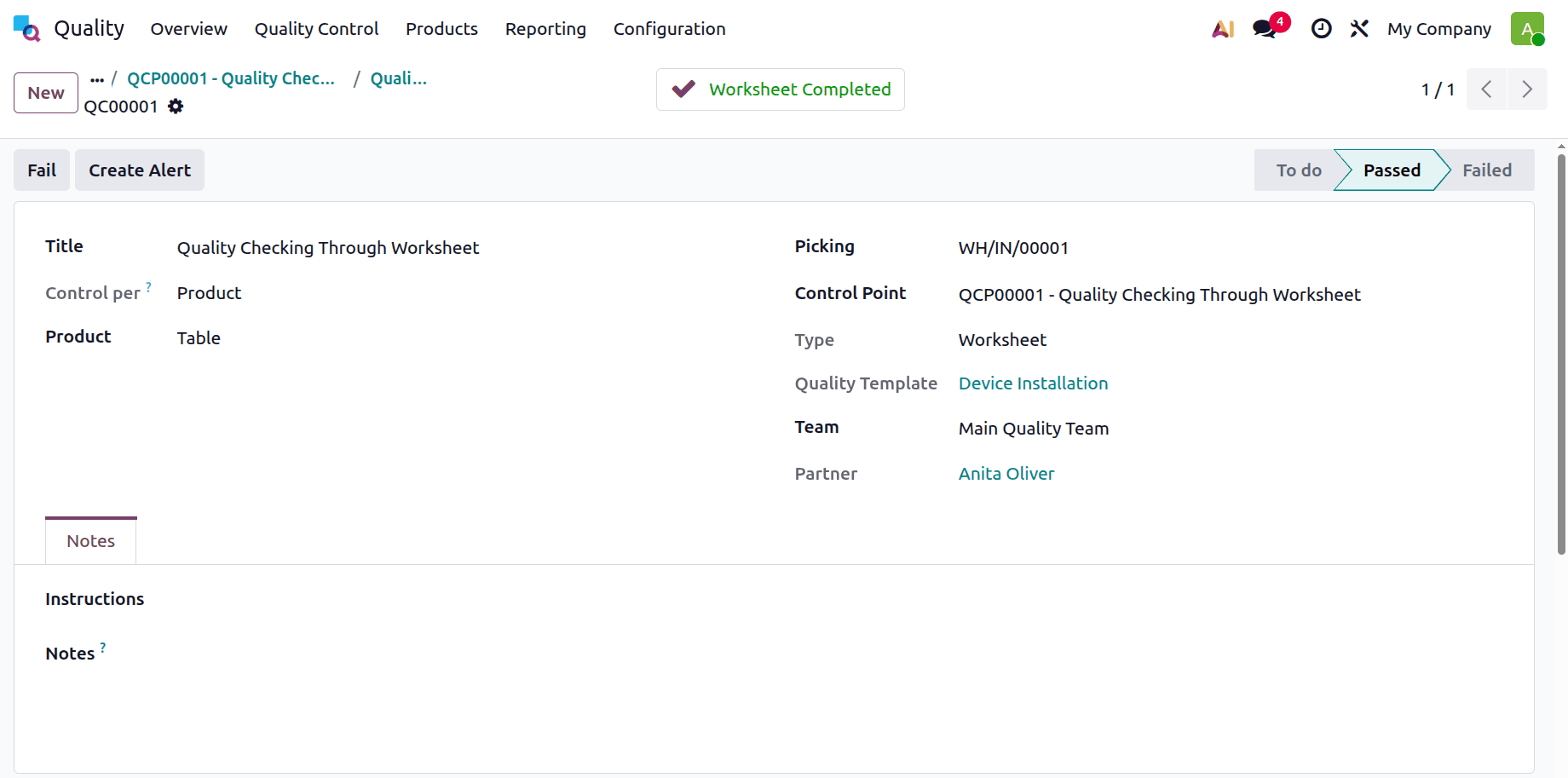Click the QC00001 record name

pyautogui.click(x=121, y=107)
